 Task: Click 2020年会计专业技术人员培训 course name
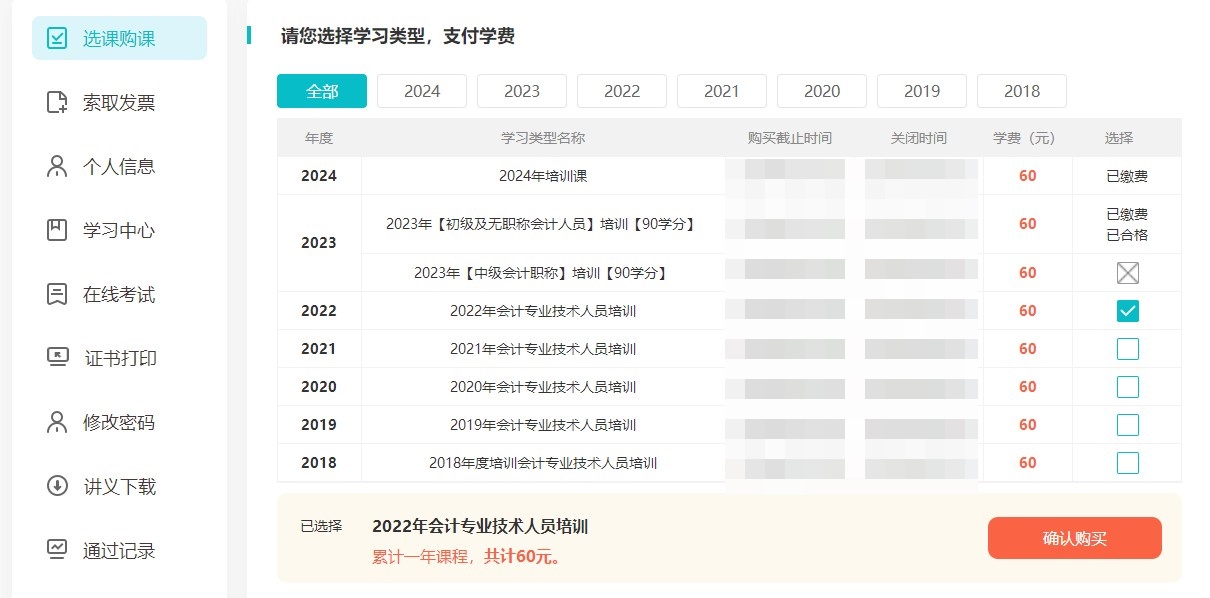click(x=543, y=387)
